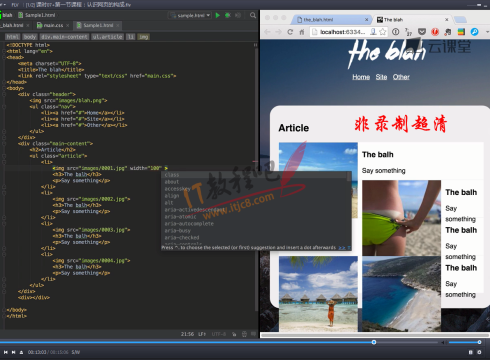Click the Pocket extension icon
Screen dimensions: 490x360
[422, 32]
